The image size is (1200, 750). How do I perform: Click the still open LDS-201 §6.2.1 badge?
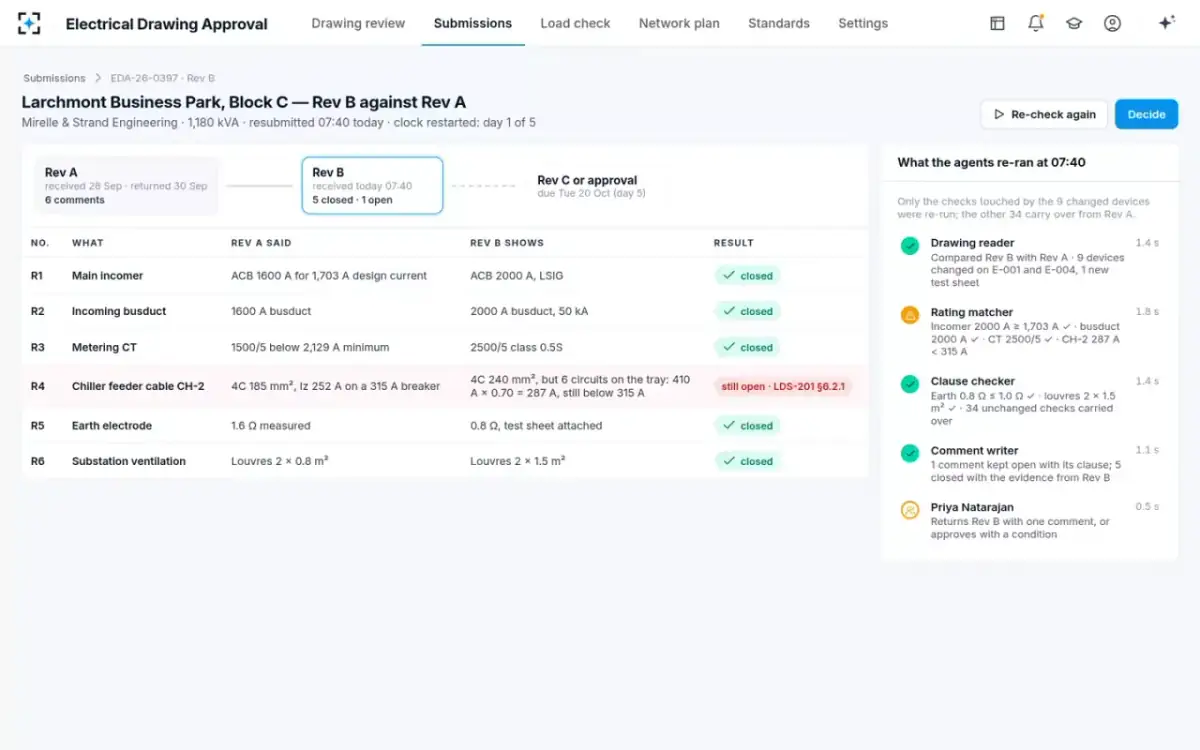point(783,387)
